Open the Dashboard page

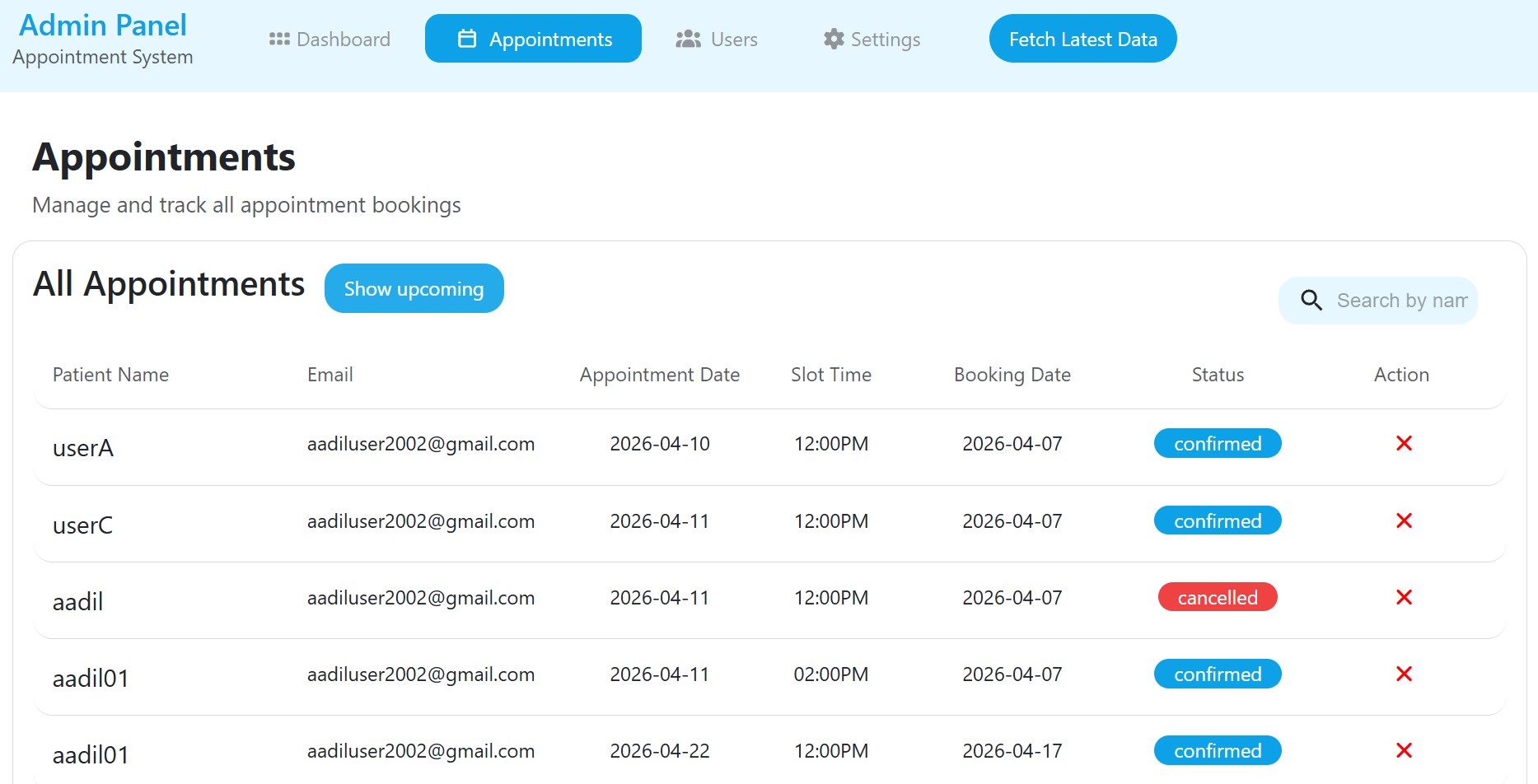pyautogui.click(x=330, y=39)
